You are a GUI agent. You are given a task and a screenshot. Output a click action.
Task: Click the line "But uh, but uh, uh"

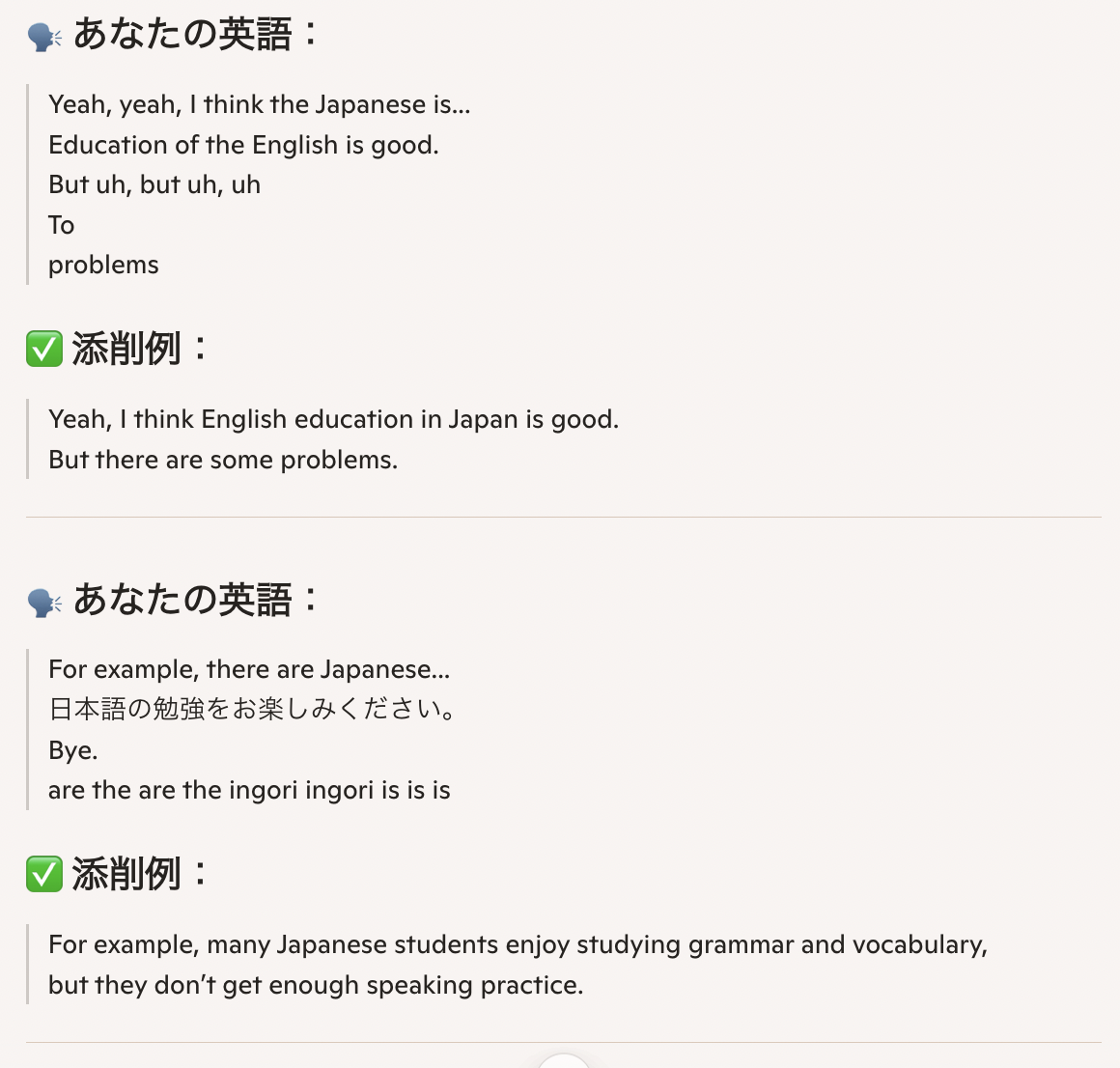154,185
